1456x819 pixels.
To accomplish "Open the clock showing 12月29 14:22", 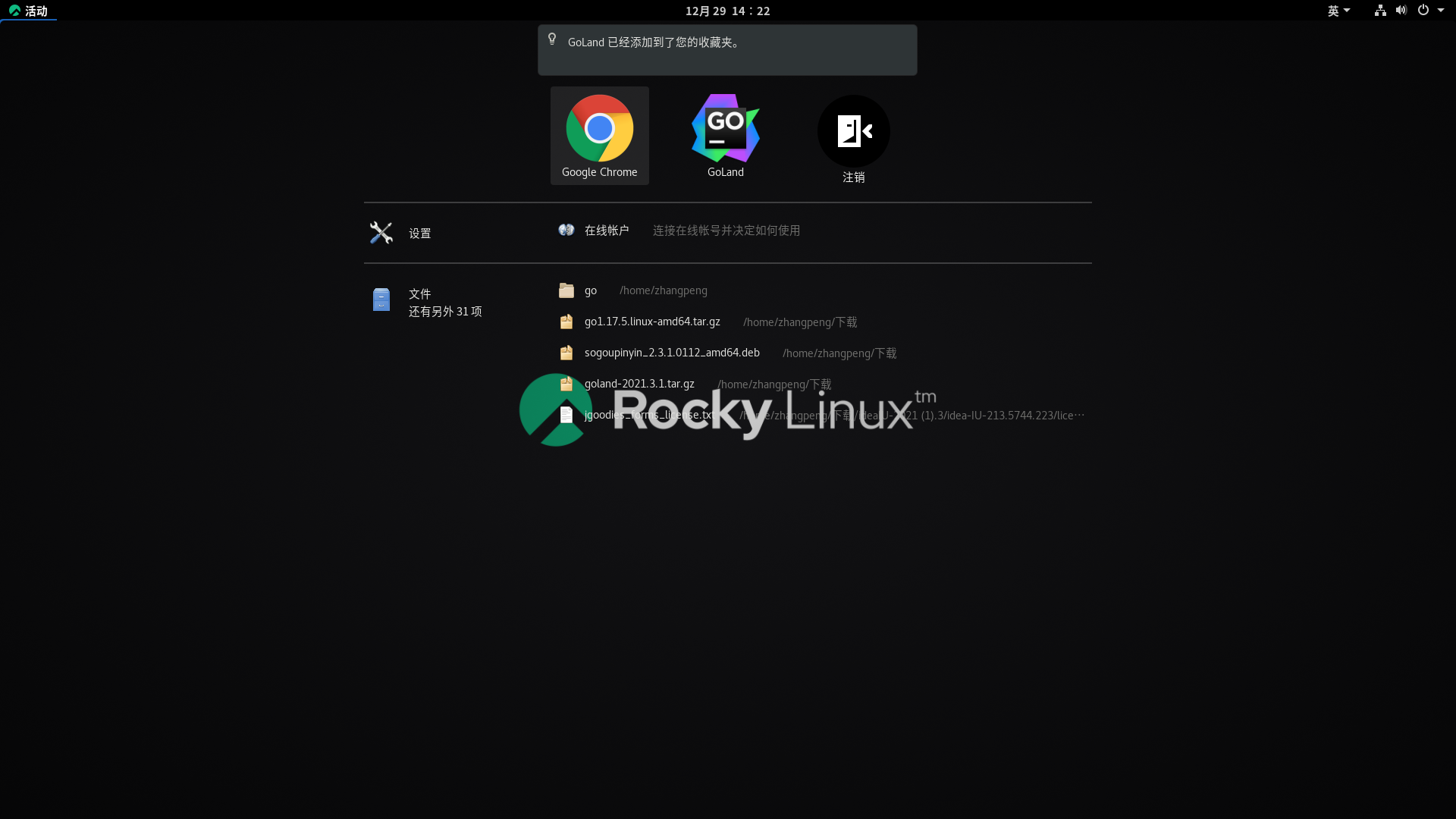I will (728, 11).
